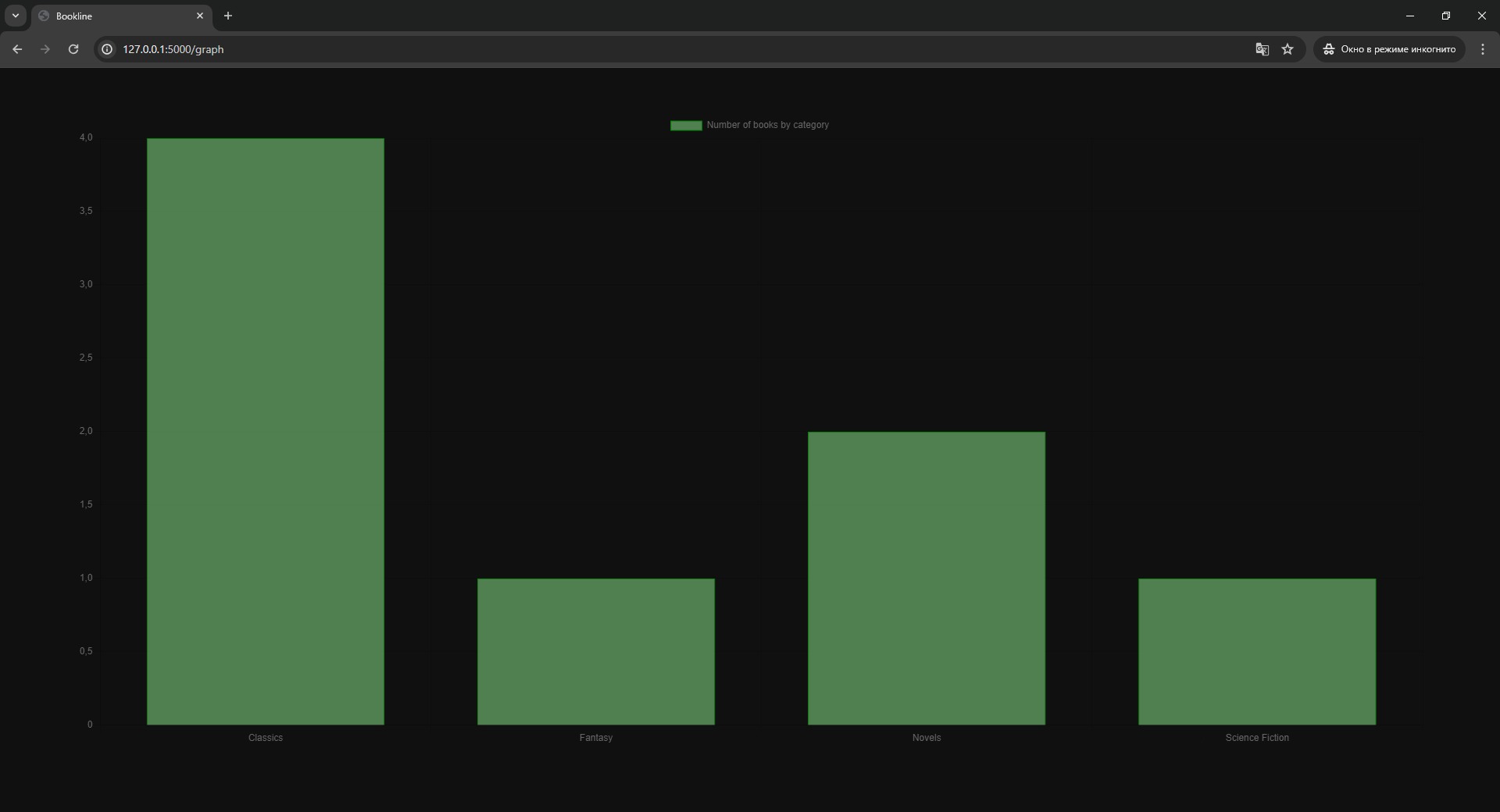Click the Classics bar in chart
The height and width of the screenshot is (812, 1500).
[266, 431]
